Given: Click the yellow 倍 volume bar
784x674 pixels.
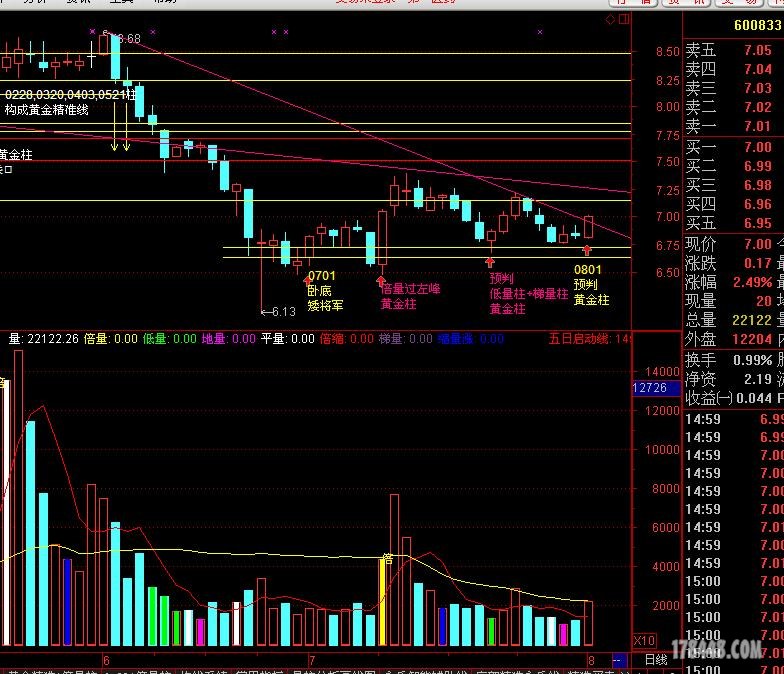Looking at the screenshot, I should point(382,602).
